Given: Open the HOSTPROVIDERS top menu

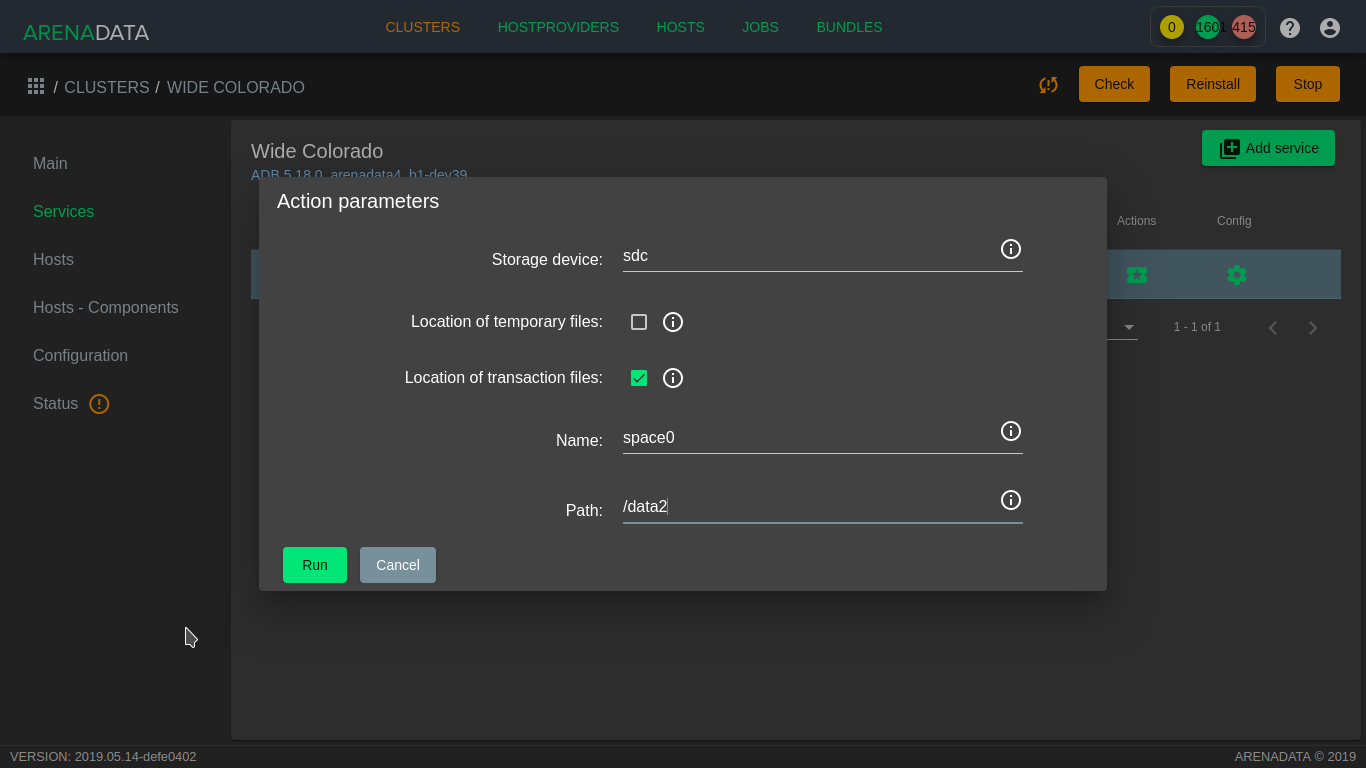Looking at the screenshot, I should pos(558,27).
